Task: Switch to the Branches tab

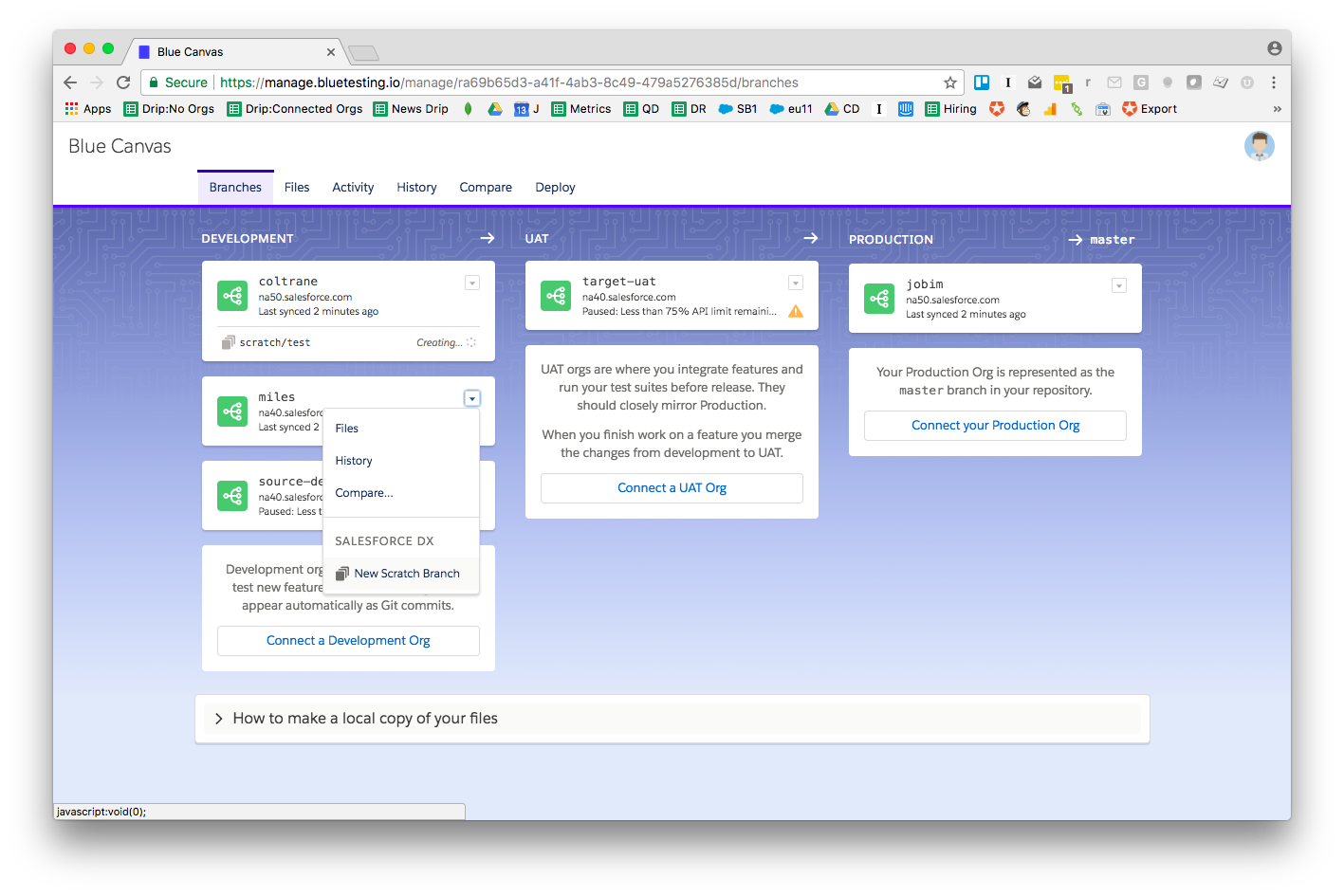Action: [235, 188]
